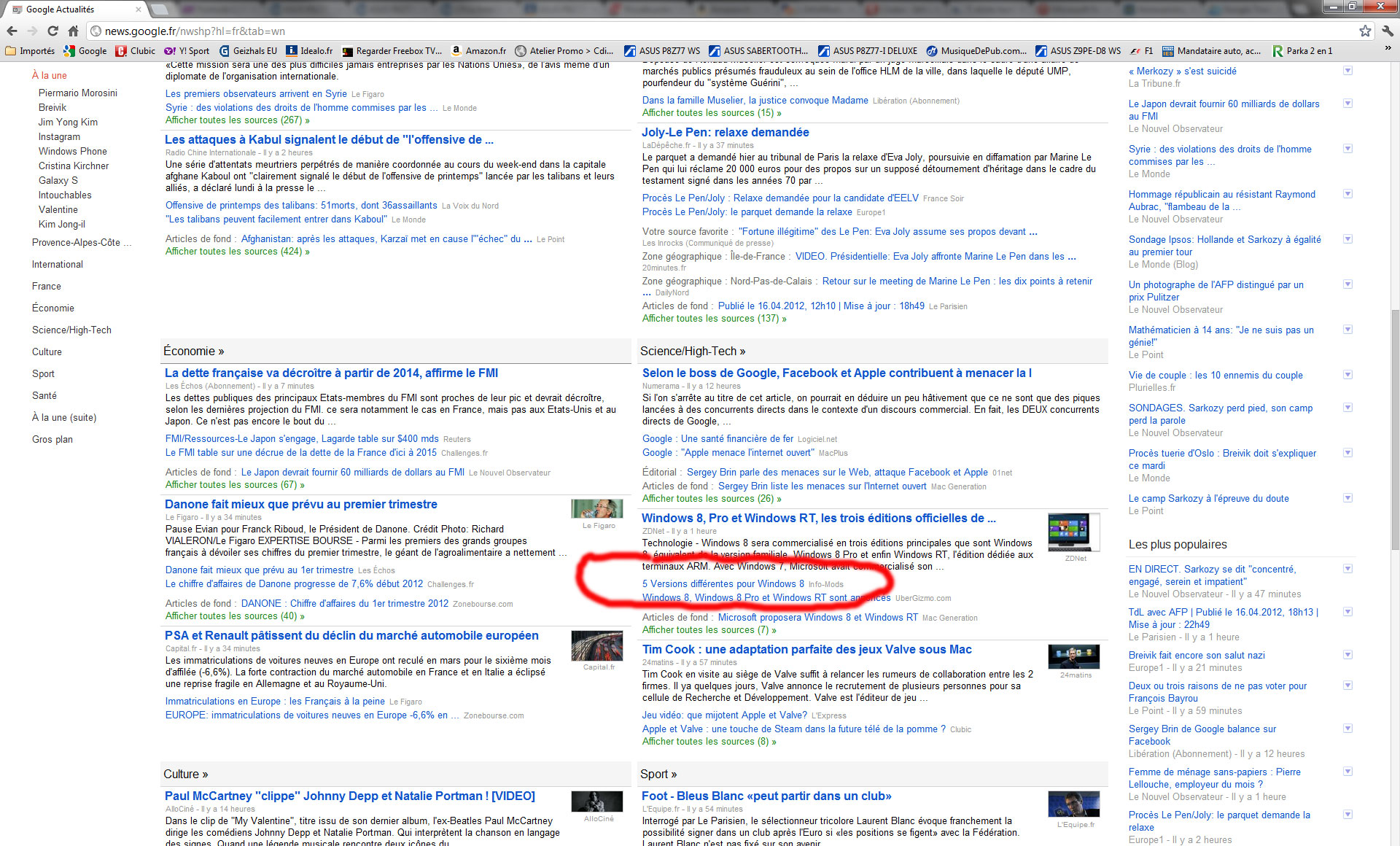The width and height of the screenshot is (1400, 846).
Task: Click the page's vertical scrollbar thumb
Action: coord(1394,430)
